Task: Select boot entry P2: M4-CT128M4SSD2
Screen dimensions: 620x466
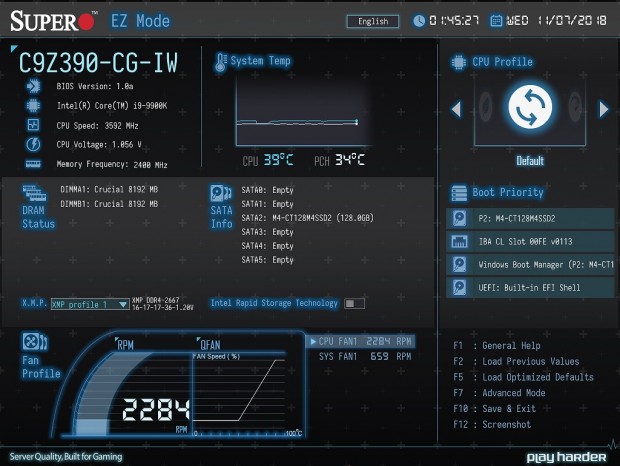Action: [530, 219]
